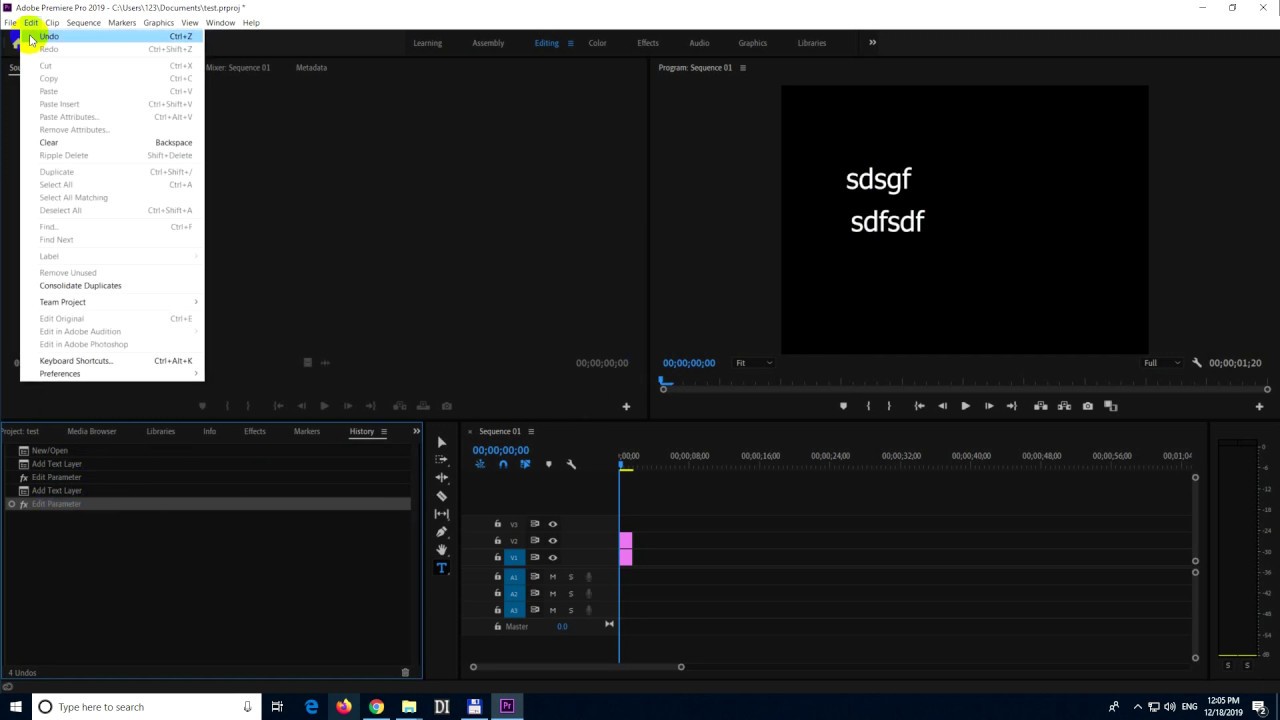
Task: Mute audio track A1
Action: coord(552,577)
